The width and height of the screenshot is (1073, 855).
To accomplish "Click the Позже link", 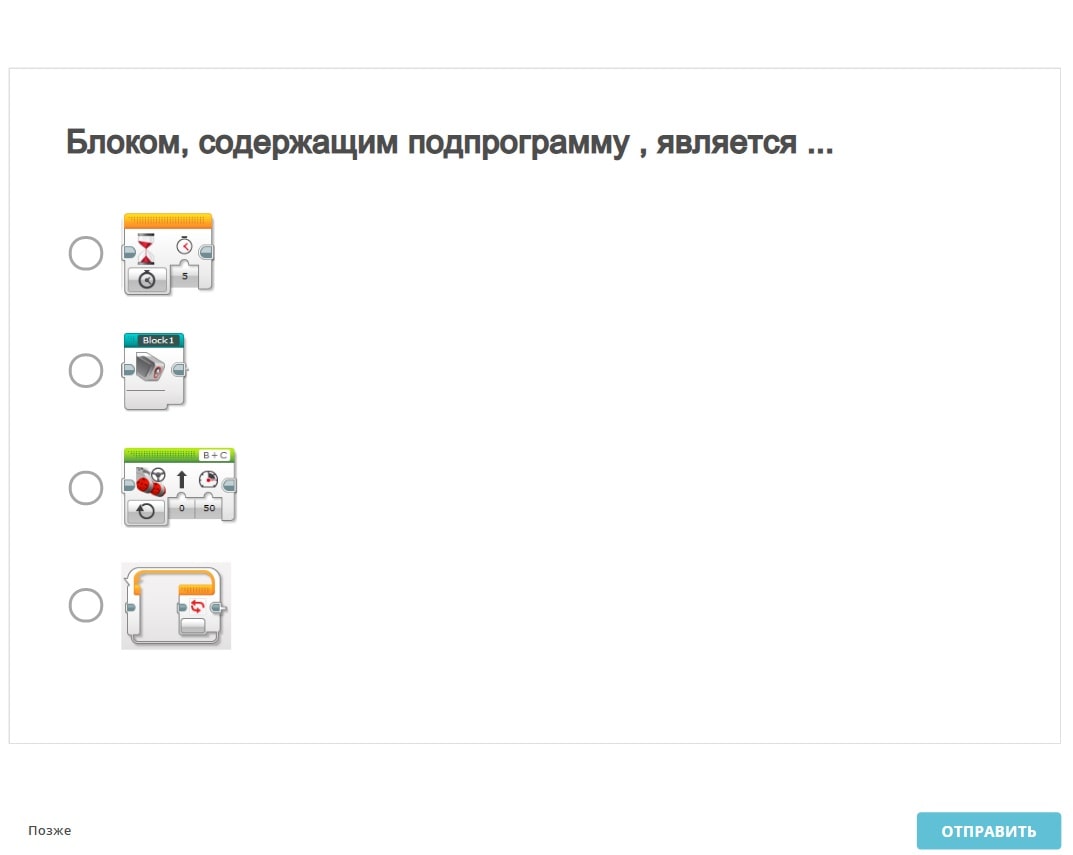I will (47, 830).
